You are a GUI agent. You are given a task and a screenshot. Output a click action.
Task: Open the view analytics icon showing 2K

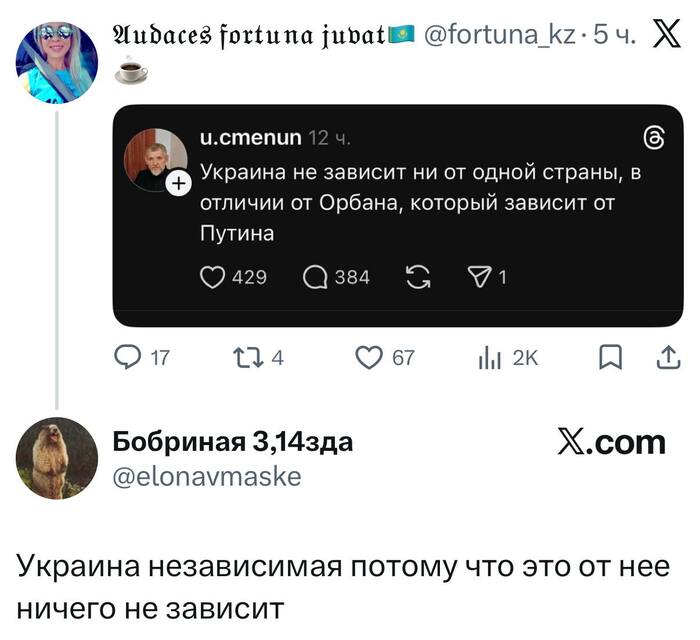(492, 358)
